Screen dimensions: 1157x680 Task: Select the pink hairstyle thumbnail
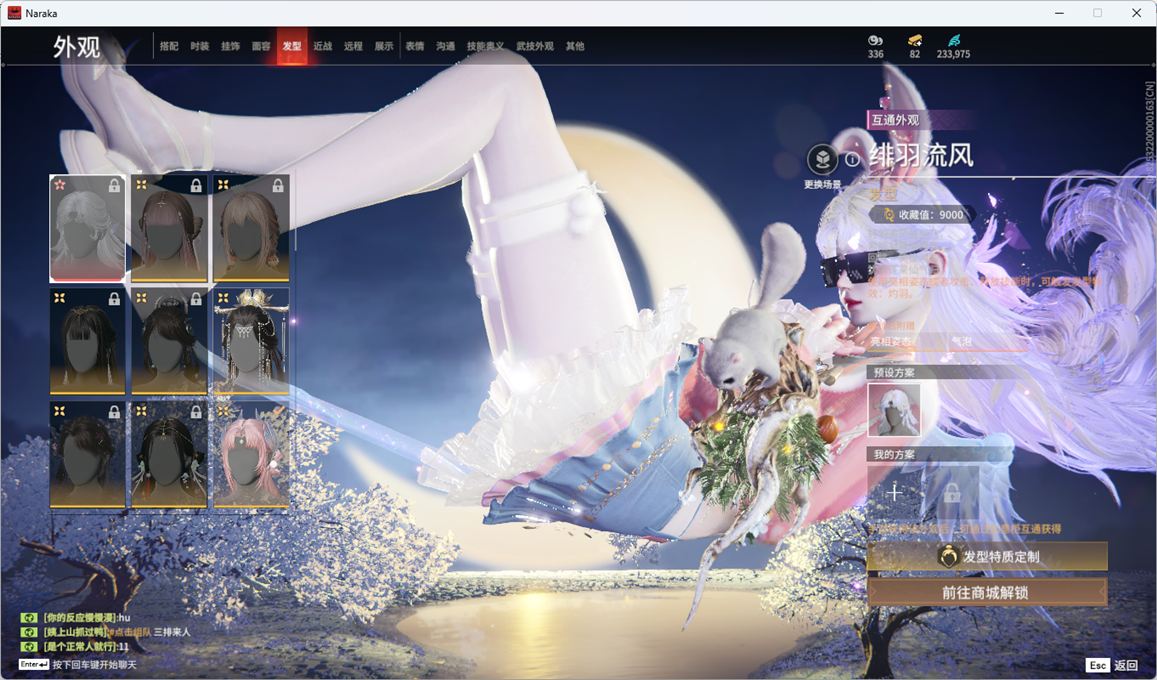[x=251, y=455]
